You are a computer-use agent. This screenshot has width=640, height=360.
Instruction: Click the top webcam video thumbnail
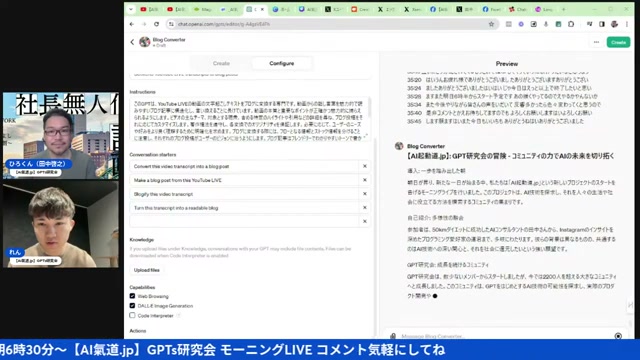pyautogui.click(x=61, y=136)
